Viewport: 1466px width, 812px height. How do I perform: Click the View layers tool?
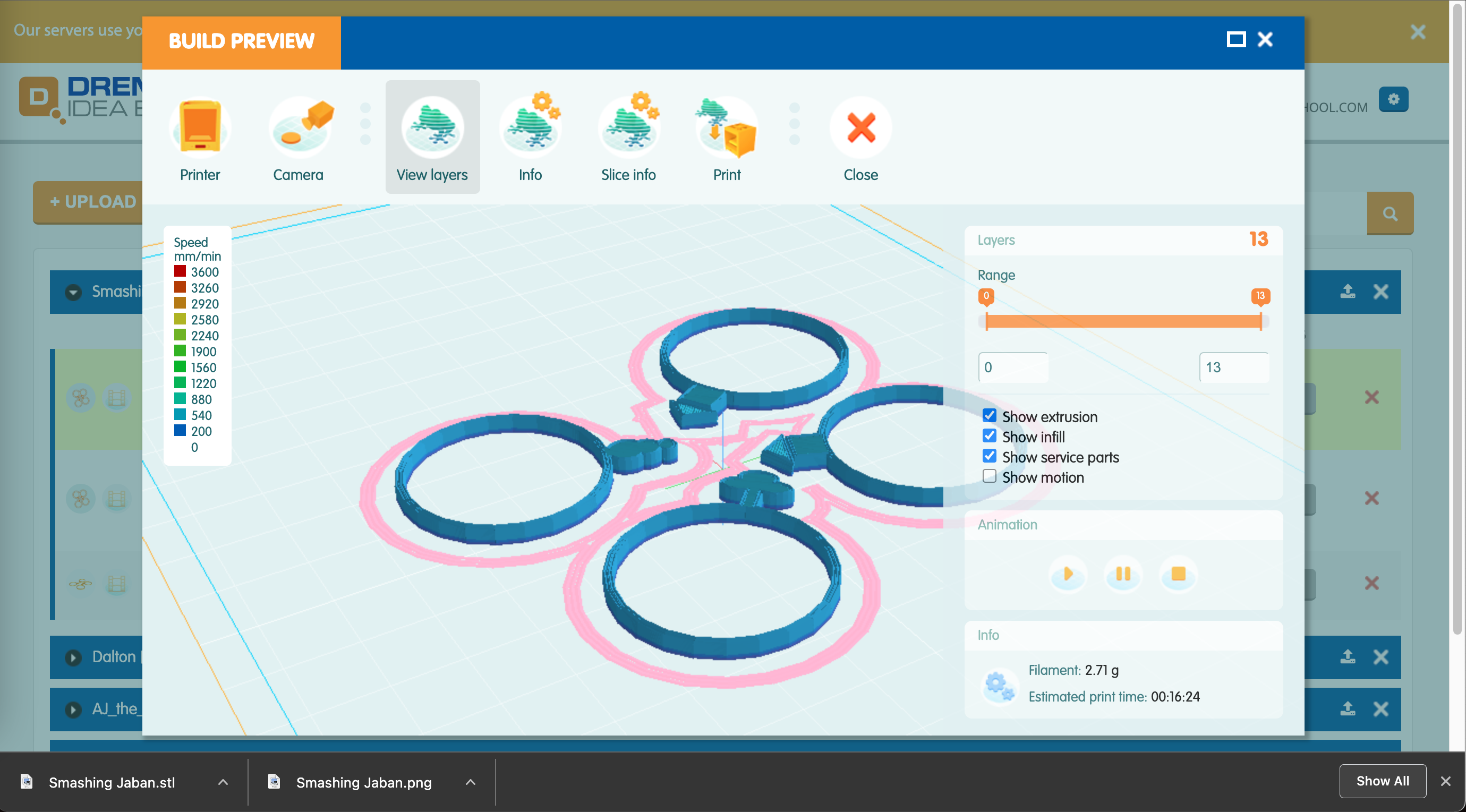[431, 136]
